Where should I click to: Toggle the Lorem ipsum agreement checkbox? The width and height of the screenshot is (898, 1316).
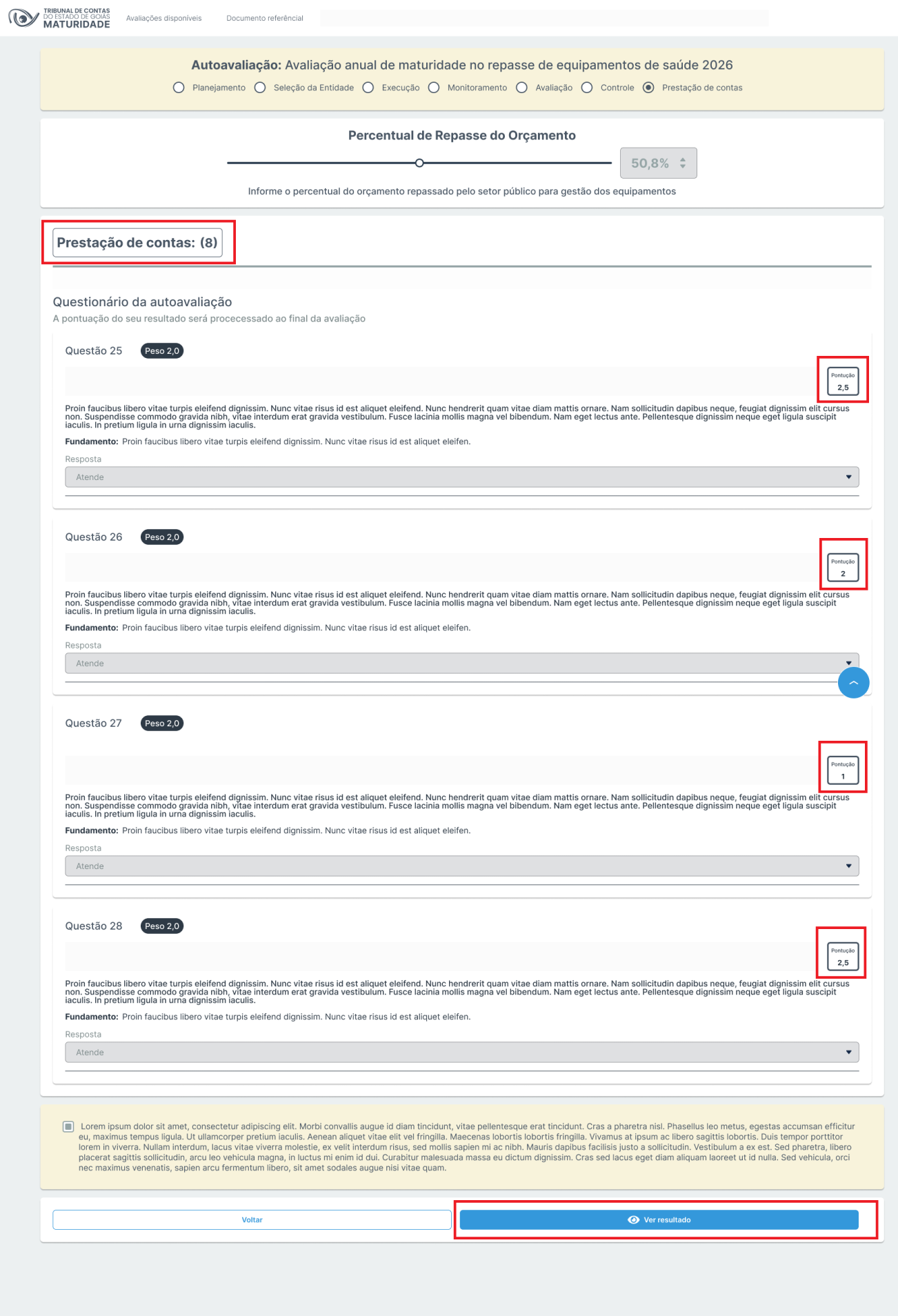point(68,1126)
